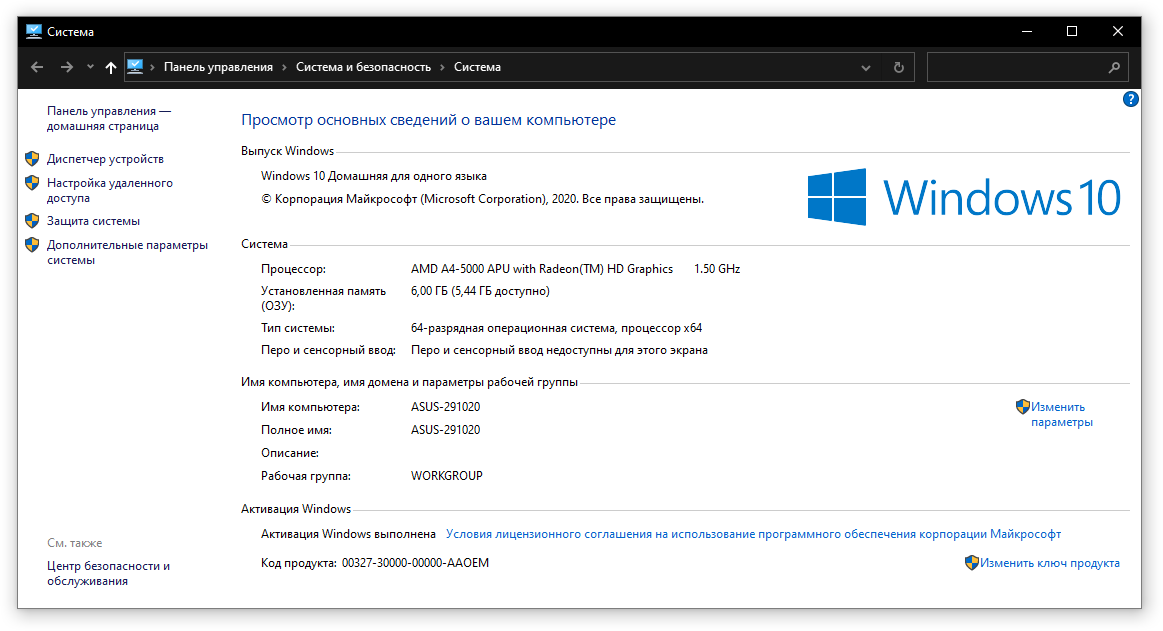
Task: Click the Microsoft Corporation 2020 copyright line
Action: coord(482,199)
